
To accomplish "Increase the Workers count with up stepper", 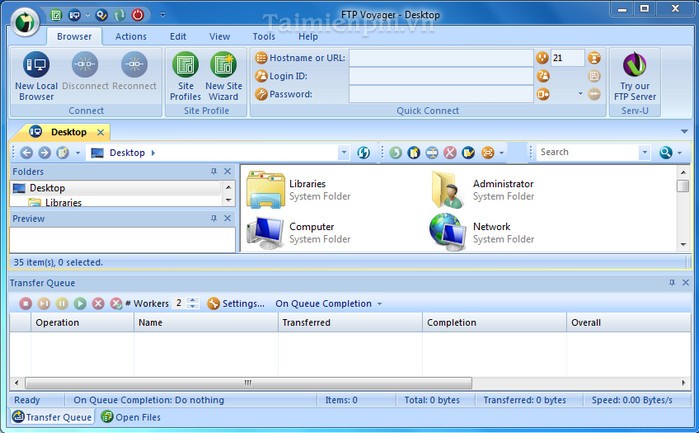I will (193, 300).
